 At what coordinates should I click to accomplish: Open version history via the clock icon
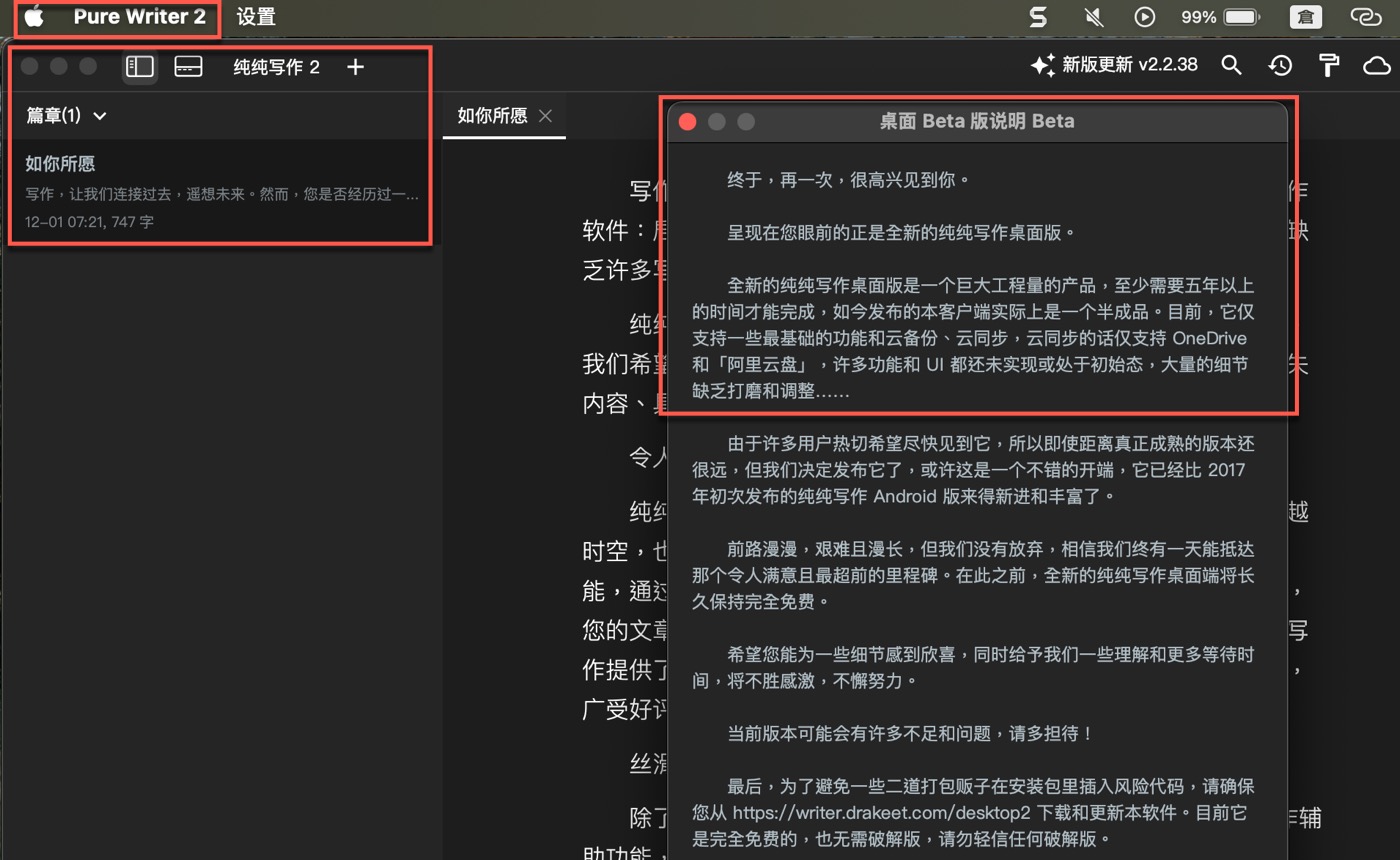[x=1280, y=64]
